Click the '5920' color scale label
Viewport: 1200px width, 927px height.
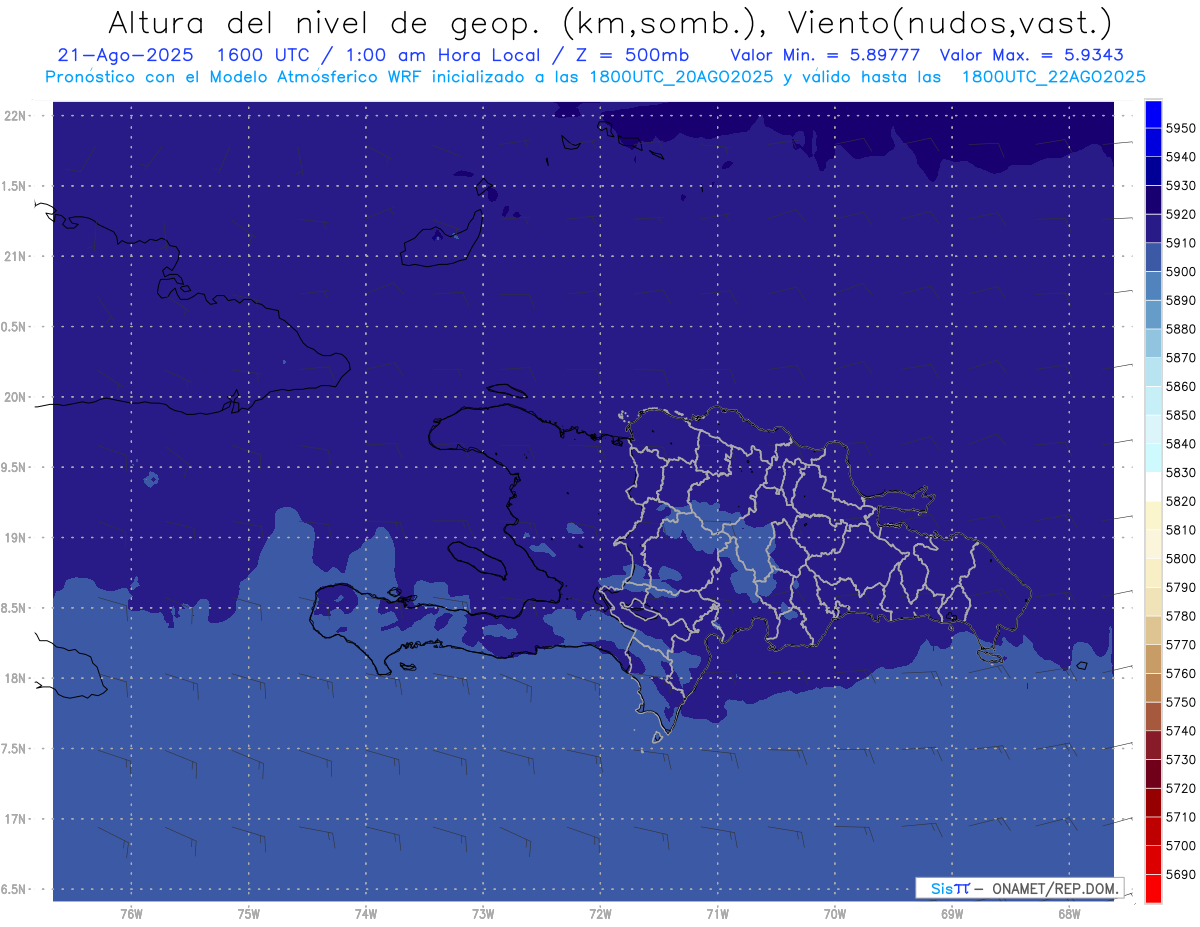[1181, 214]
